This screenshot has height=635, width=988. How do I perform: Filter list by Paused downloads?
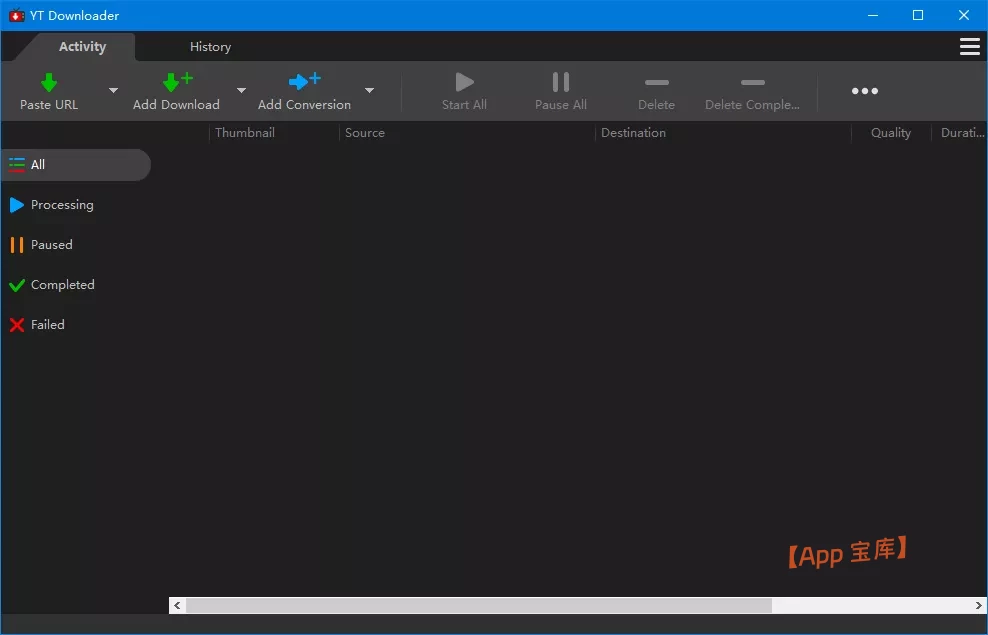coord(51,245)
